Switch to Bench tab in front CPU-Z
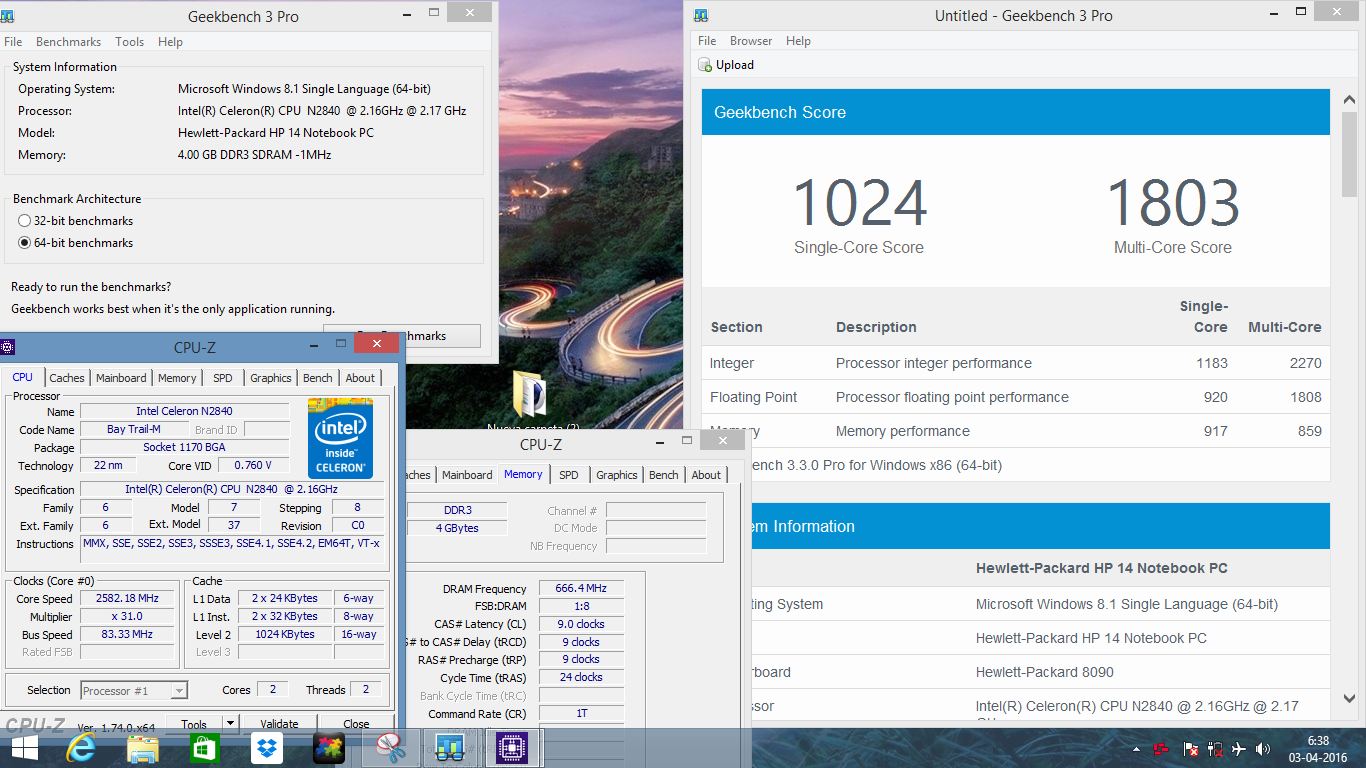The width and height of the screenshot is (1366, 768). click(318, 378)
